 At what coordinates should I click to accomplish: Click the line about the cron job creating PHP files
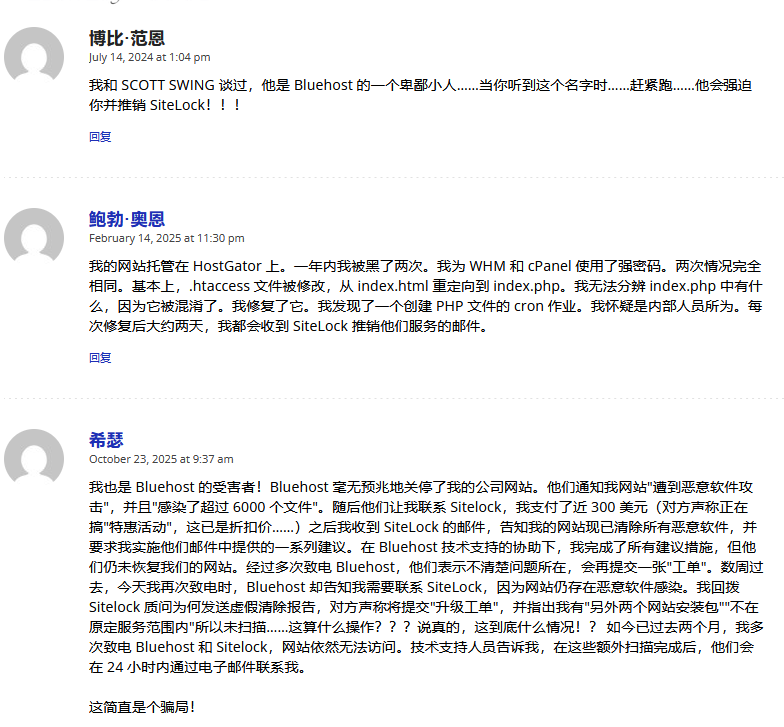426,306
